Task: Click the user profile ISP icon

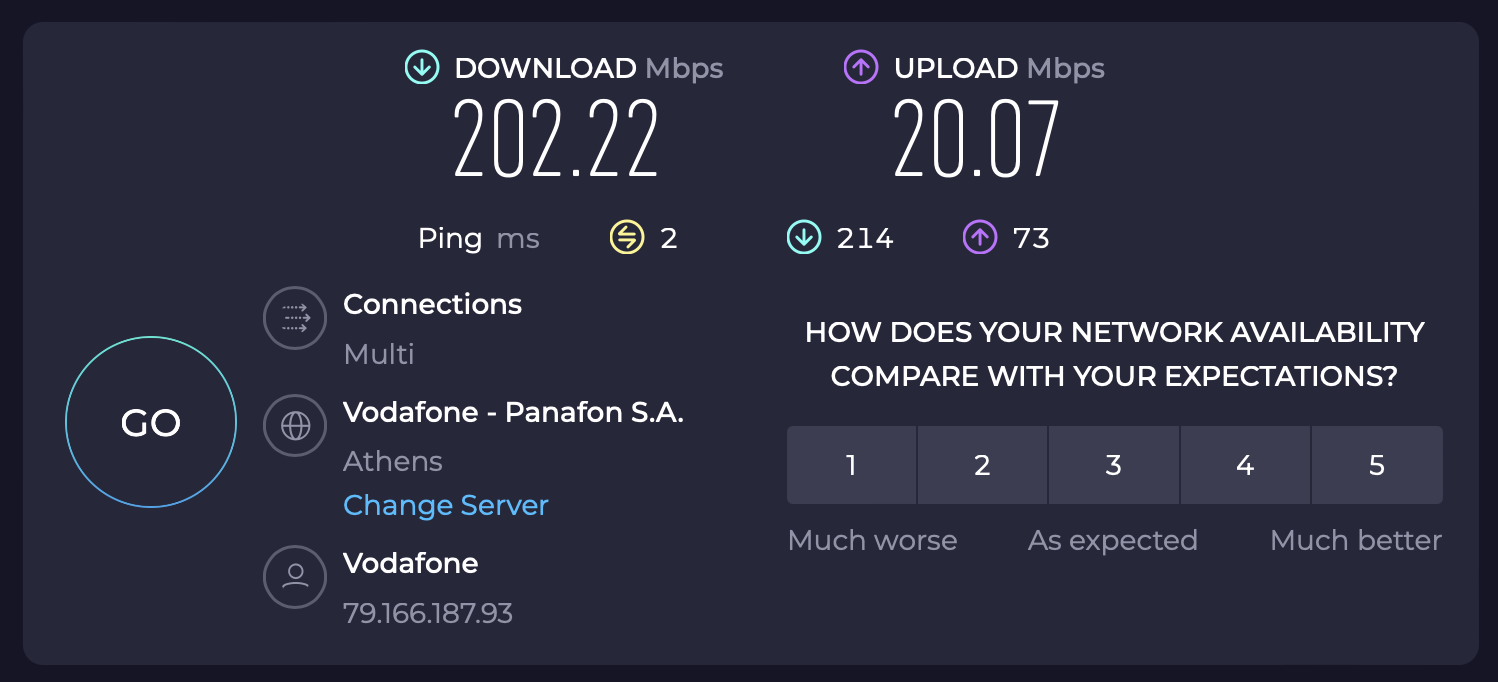Action: tap(295, 576)
